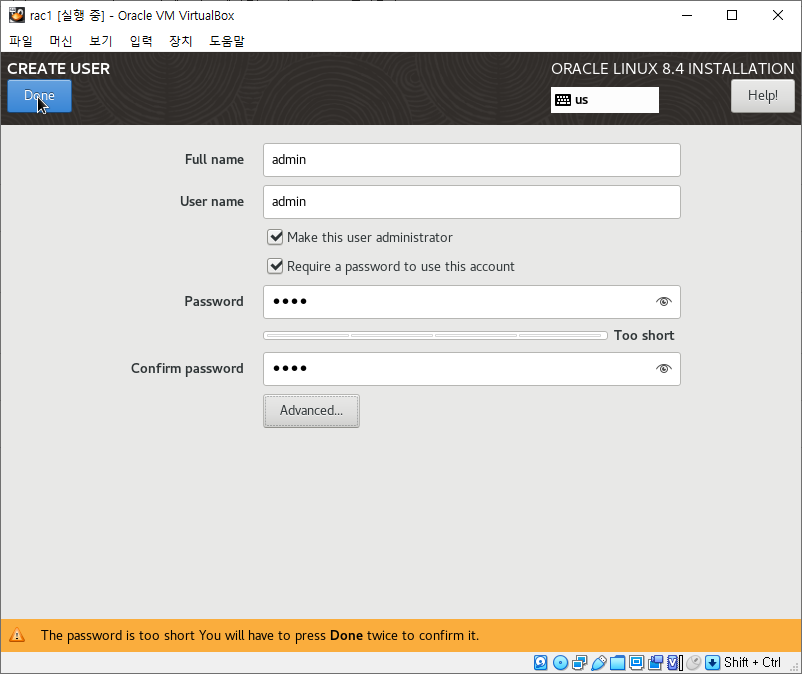This screenshot has height=674, width=802.
Task: Click the Too short strength label
Action: tap(644, 335)
